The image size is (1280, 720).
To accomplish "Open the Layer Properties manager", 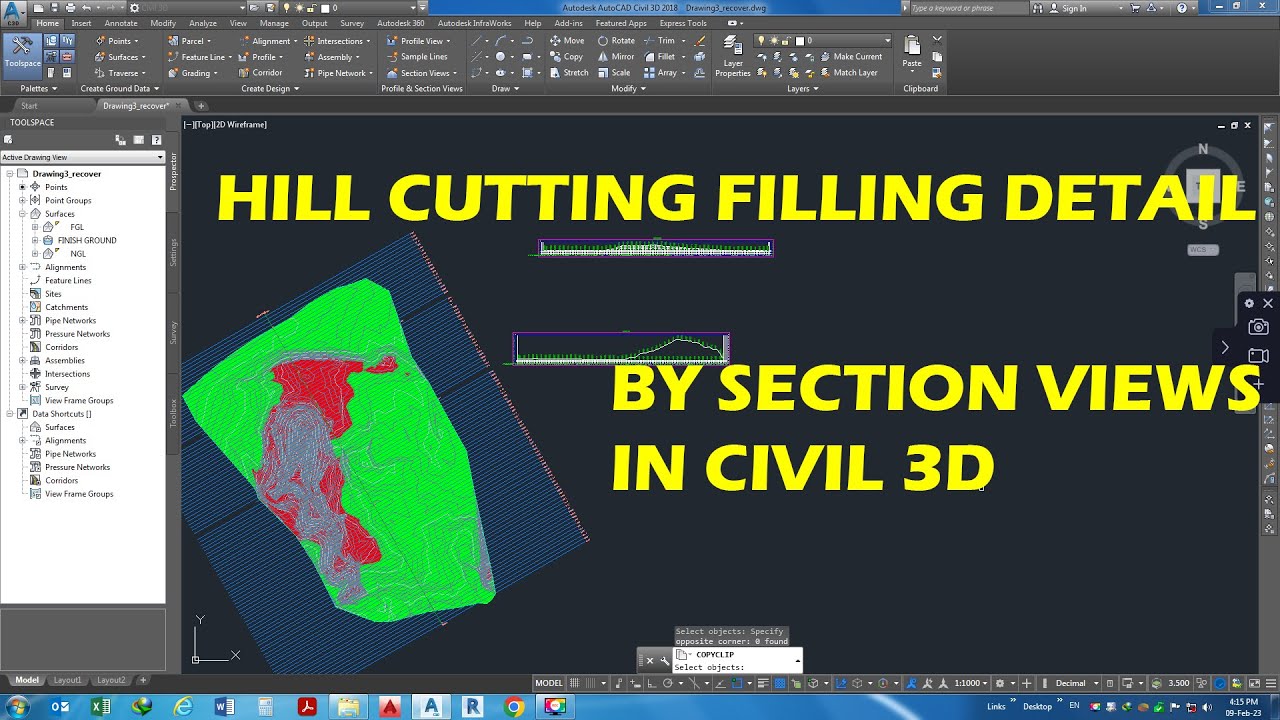I will click(x=733, y=56).
